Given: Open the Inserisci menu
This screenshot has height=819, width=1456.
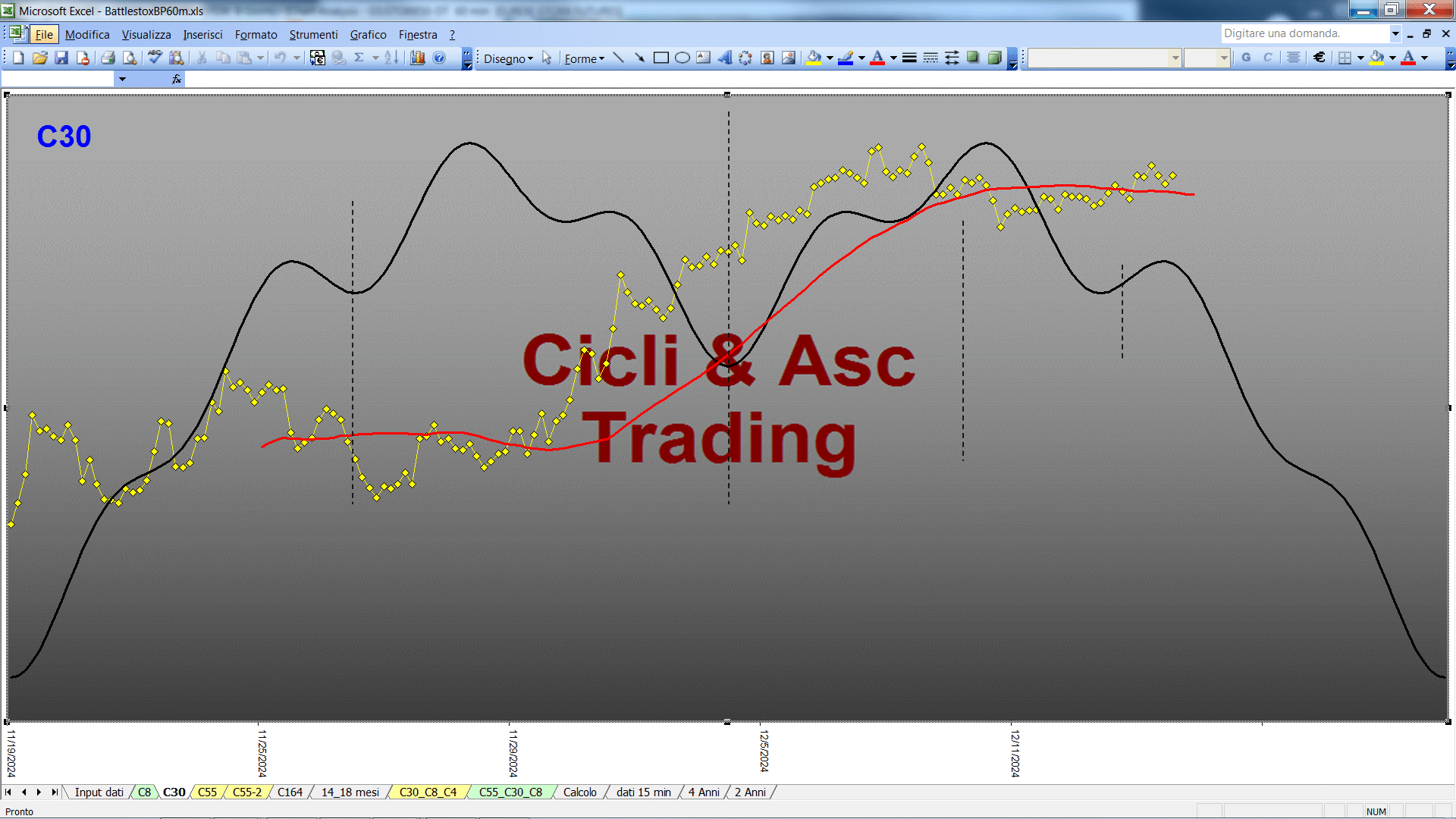Looking at the screenshot, I should click(x=202, y=35).
